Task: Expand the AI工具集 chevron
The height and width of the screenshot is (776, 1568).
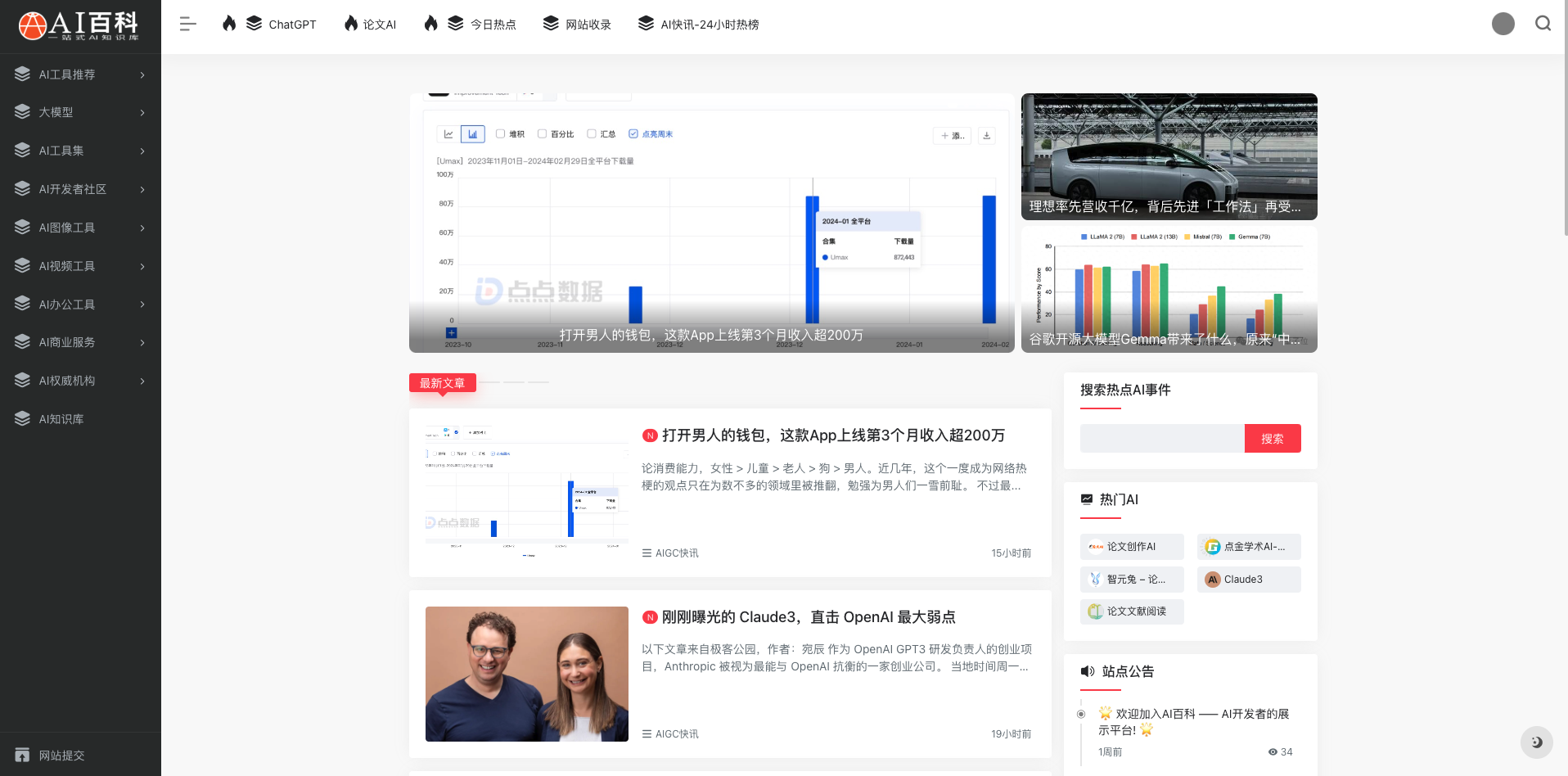Action: pos(142,151)
